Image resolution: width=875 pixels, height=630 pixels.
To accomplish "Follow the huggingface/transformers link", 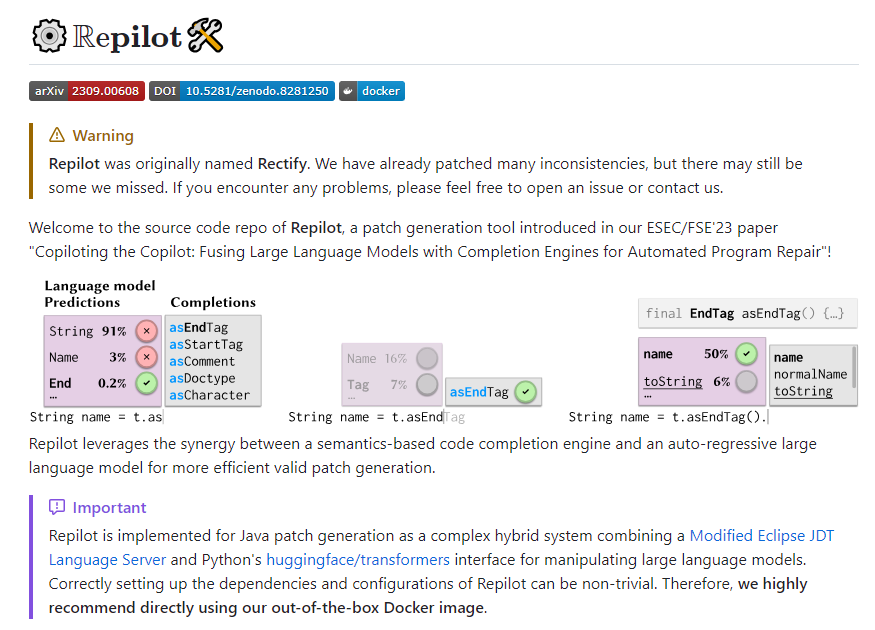I will coord(358,559).
